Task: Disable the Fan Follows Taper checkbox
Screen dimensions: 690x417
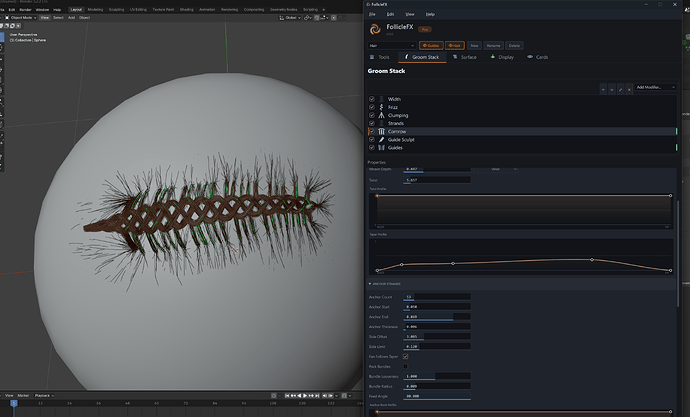Action: click(x=405, y=356)
